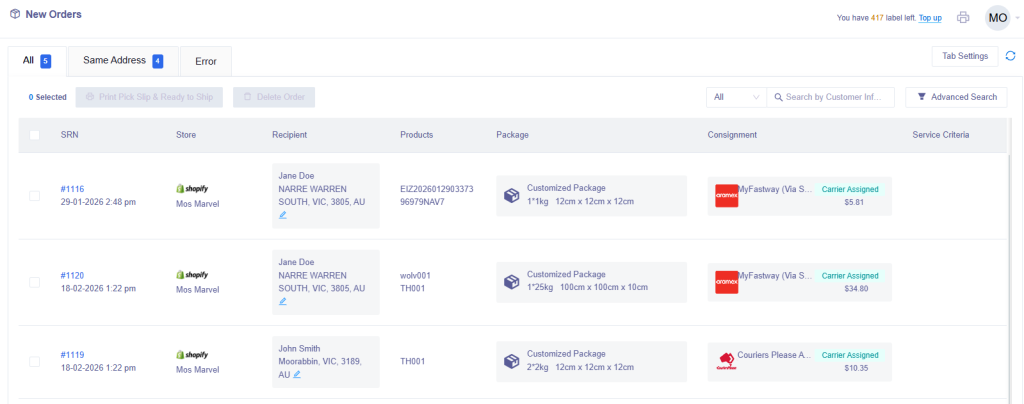Edit recipient address for order #1120

pyautogui.click(x=282, y=301)
